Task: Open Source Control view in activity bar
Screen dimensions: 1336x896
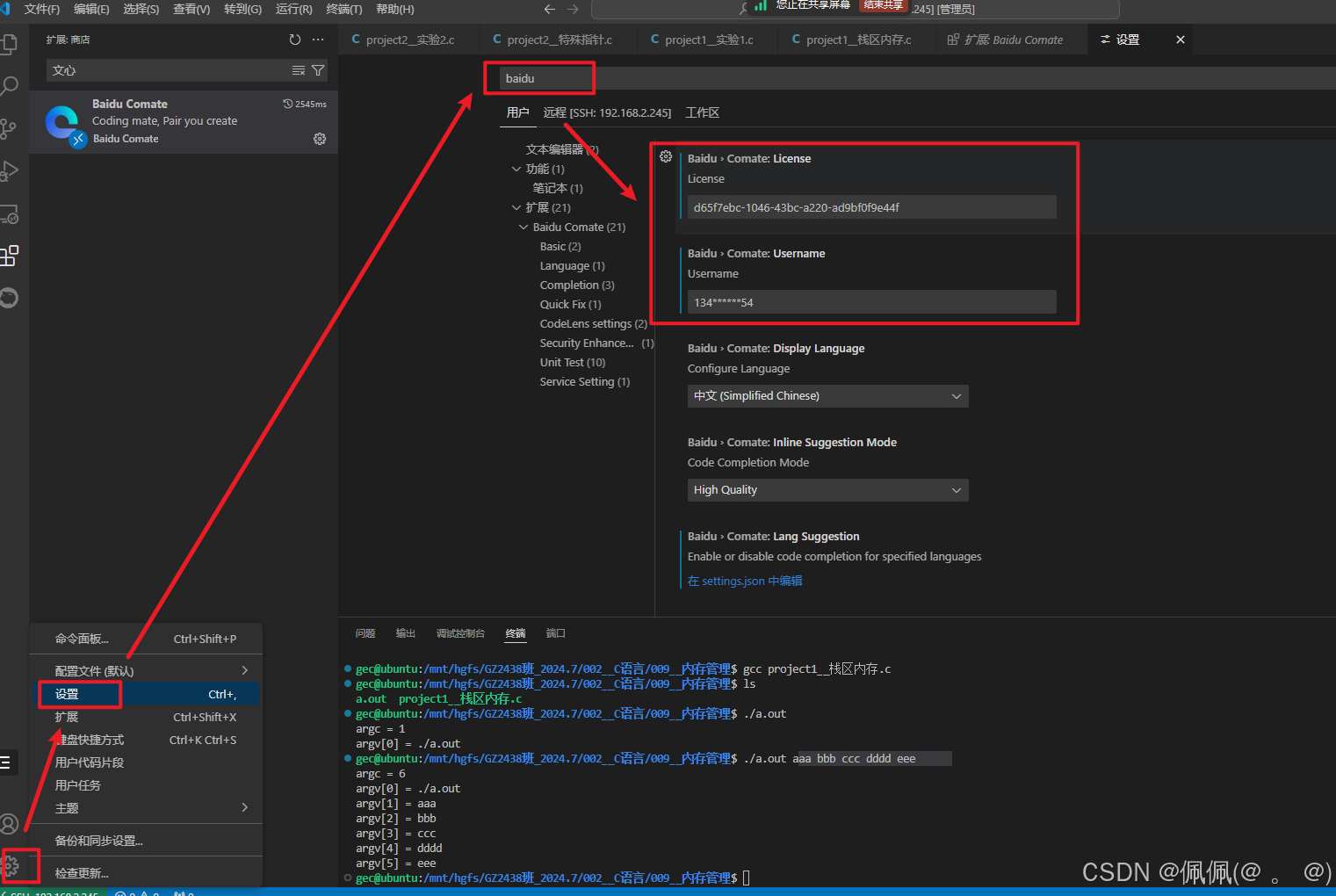Action: pos(9,129)
